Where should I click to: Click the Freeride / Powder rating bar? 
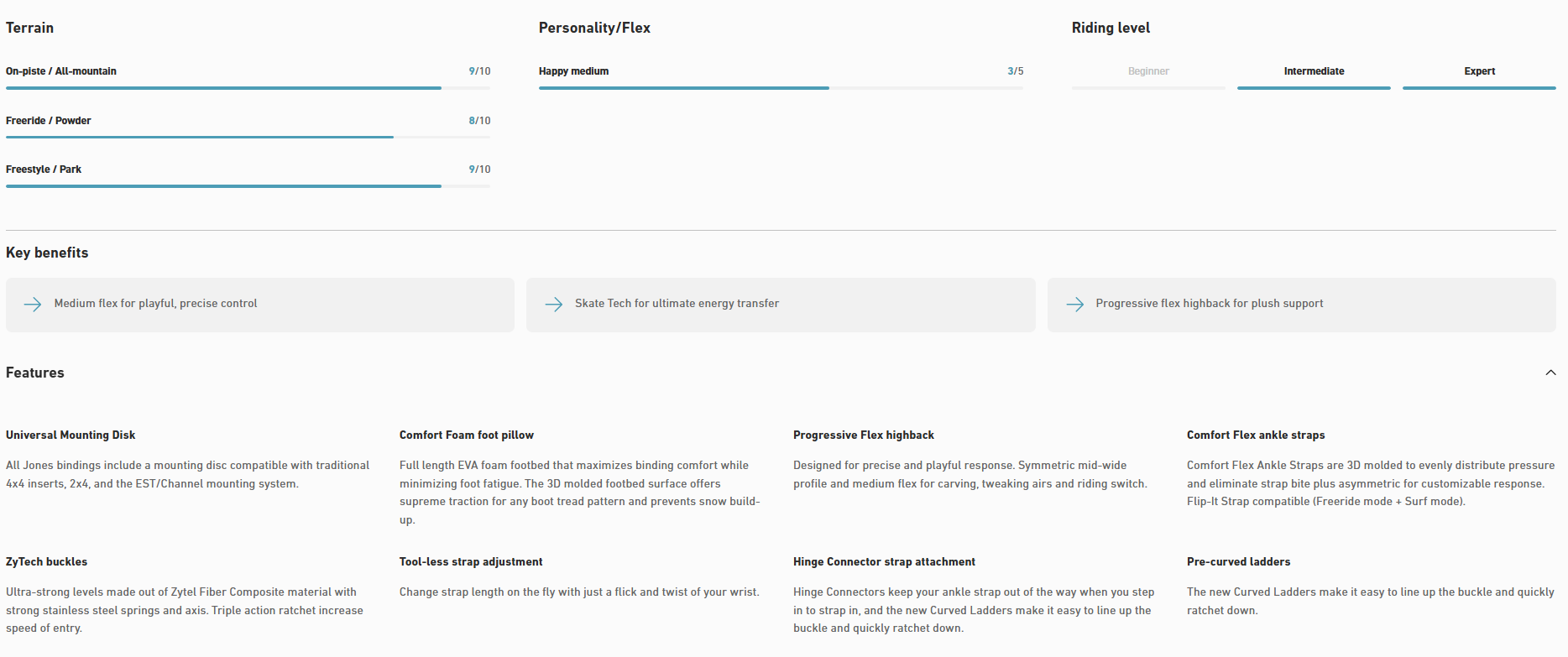click(248, 137)
